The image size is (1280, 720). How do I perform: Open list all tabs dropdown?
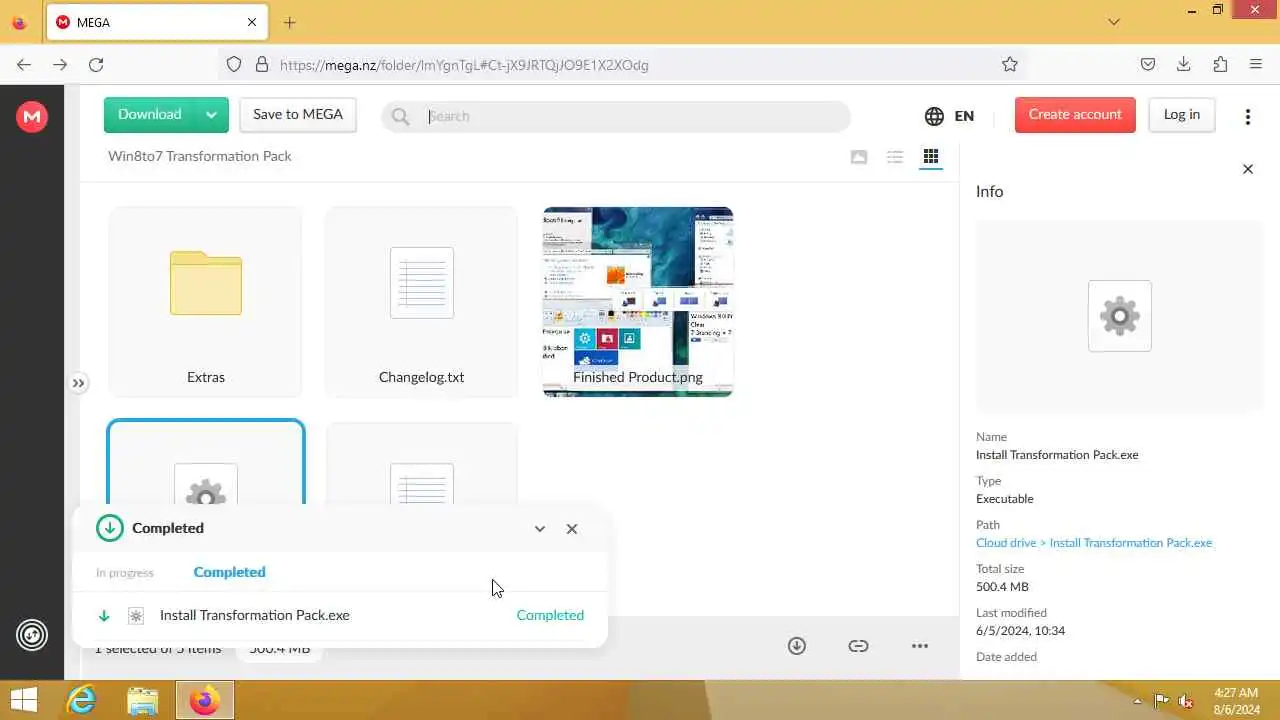tap(1114, 22)
